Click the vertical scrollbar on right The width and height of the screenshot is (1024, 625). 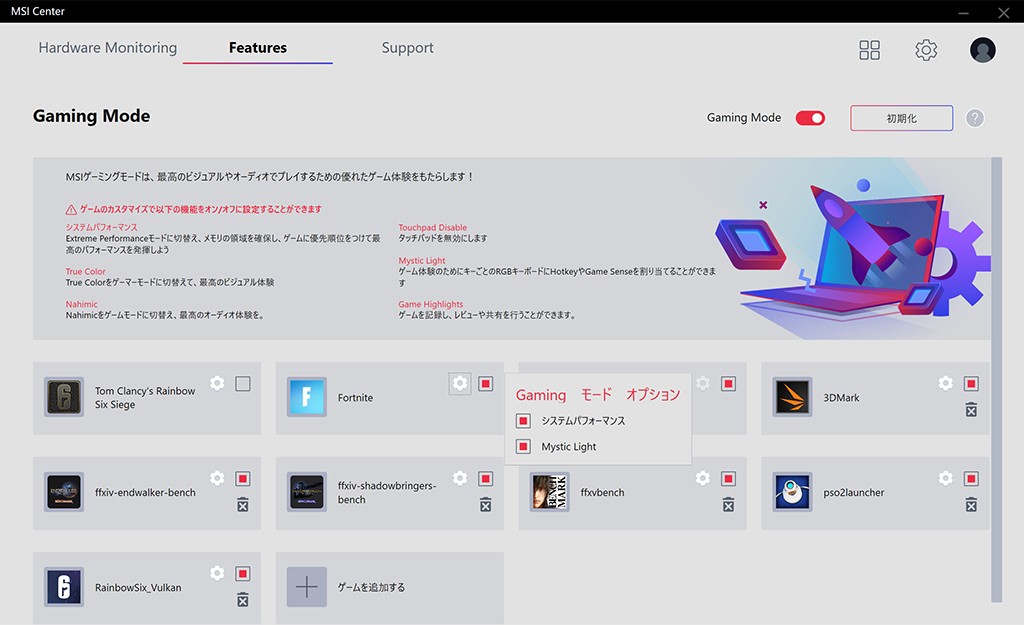click(996, 379)
